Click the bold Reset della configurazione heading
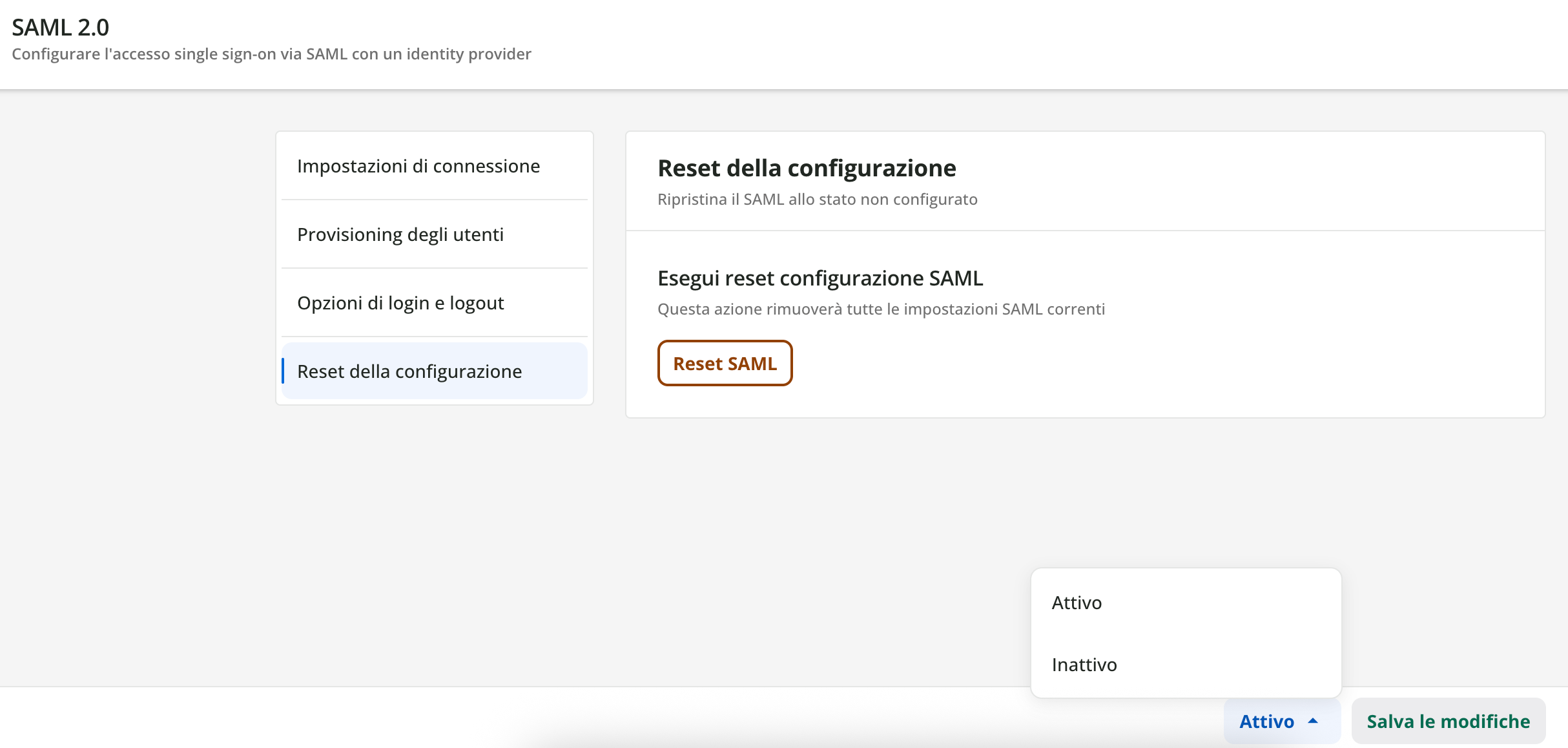Image resolution: width=1568 pixels, height=748 pixels. click(807, 168)
